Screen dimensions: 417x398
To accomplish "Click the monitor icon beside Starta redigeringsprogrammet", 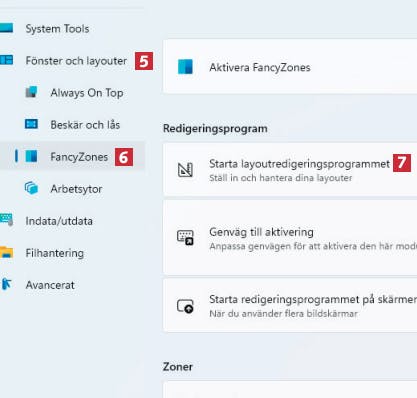I will [185, 306].
